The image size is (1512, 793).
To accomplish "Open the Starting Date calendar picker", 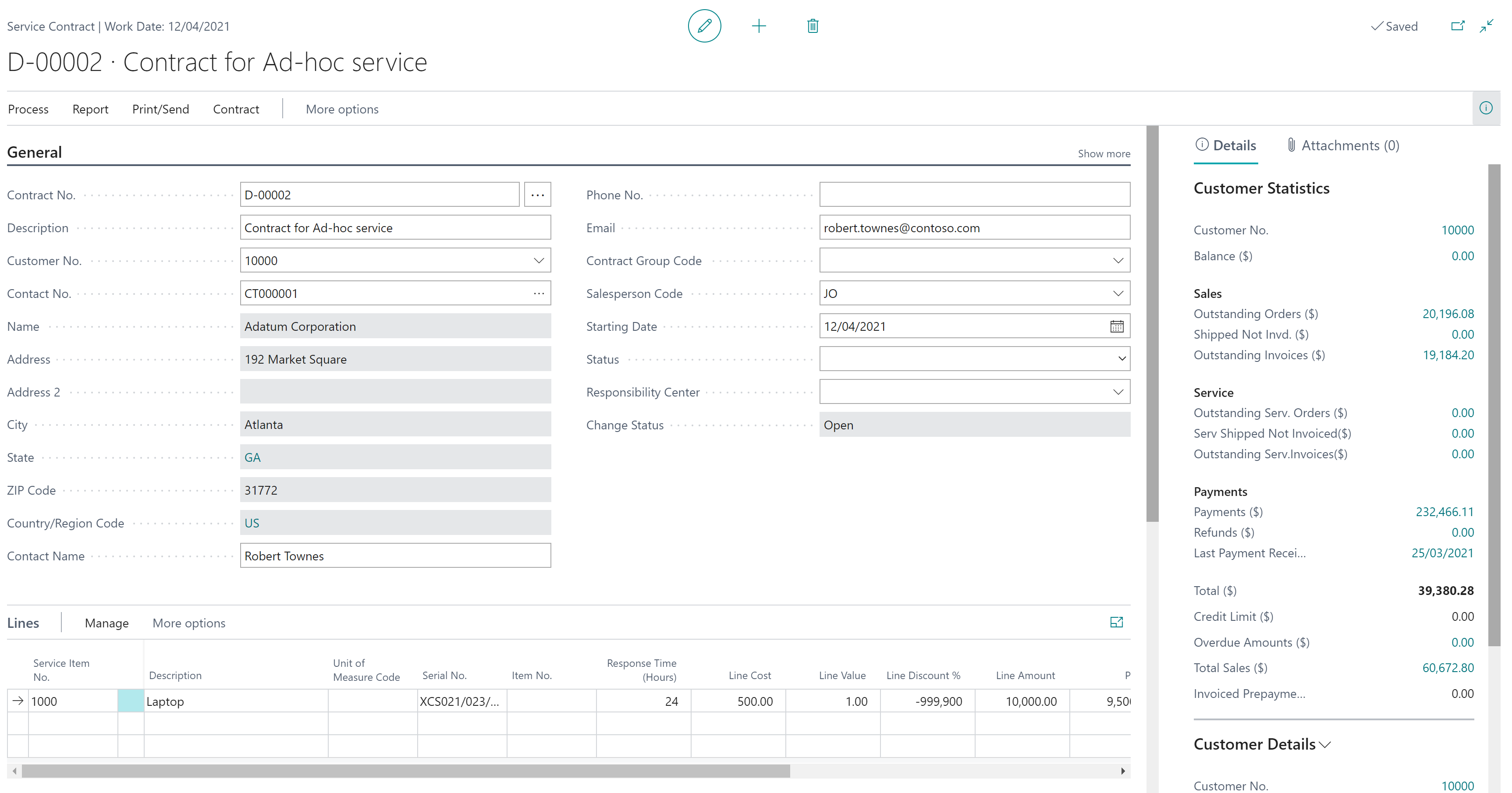I will [x=1117, y=326].
